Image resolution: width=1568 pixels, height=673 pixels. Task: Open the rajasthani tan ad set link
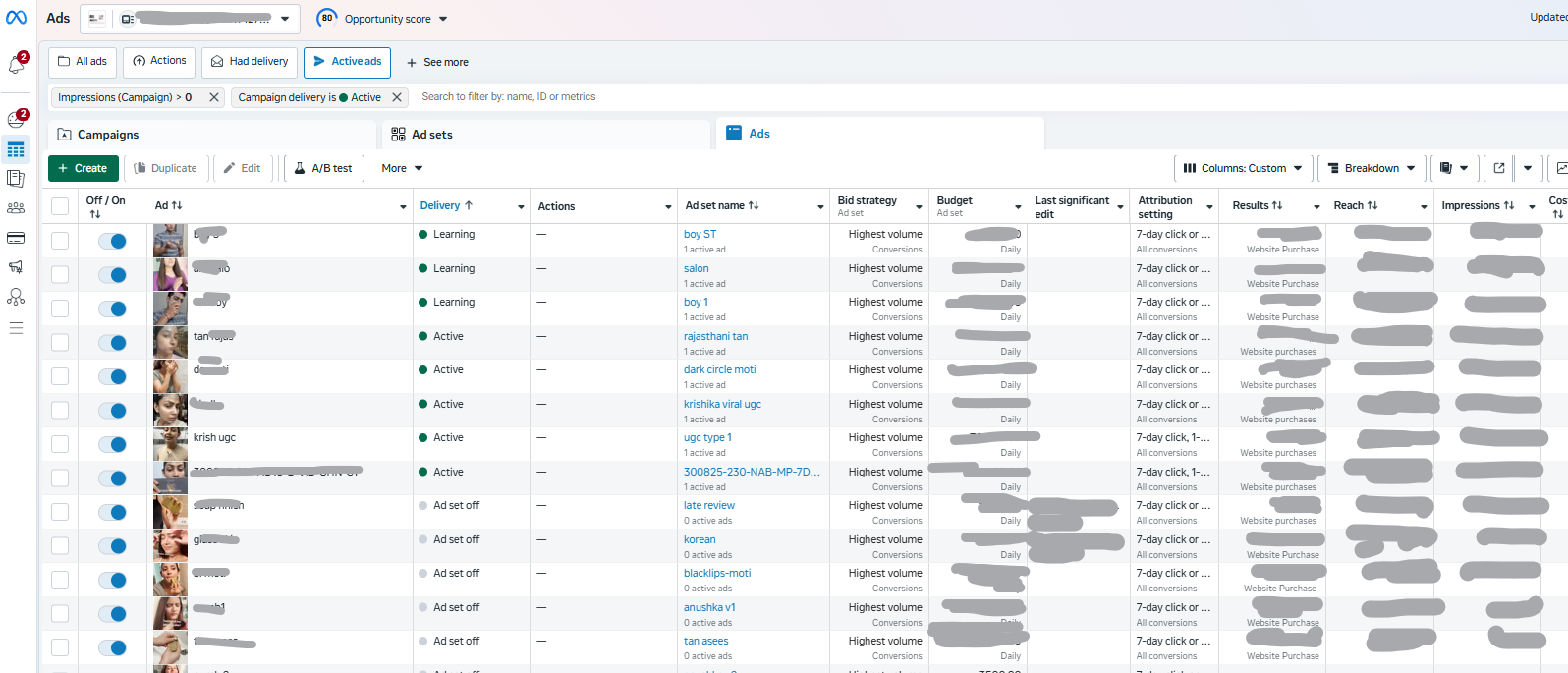tap(715, 336)
